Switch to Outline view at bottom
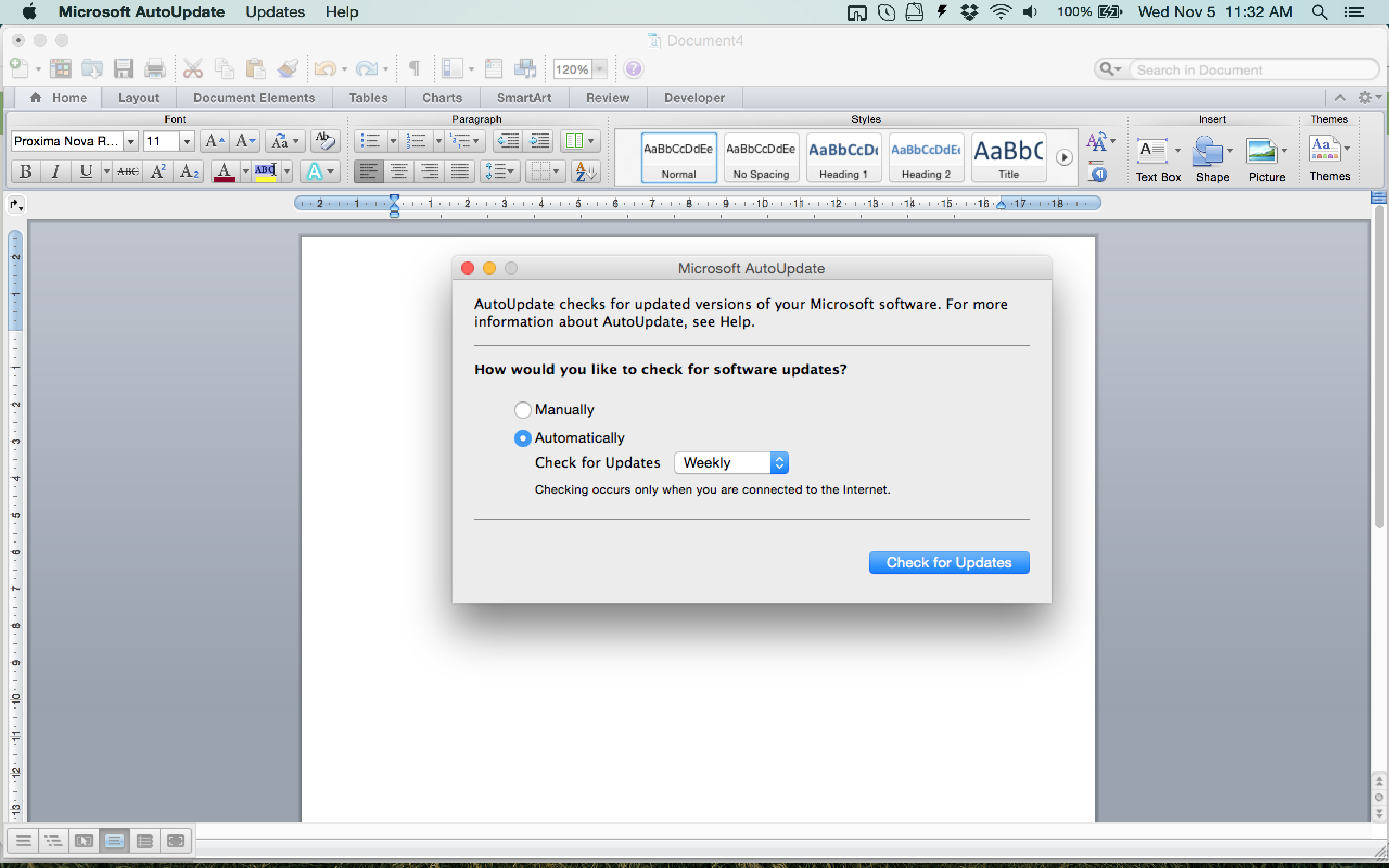The image size is (1389, 868). coord(54,841)
